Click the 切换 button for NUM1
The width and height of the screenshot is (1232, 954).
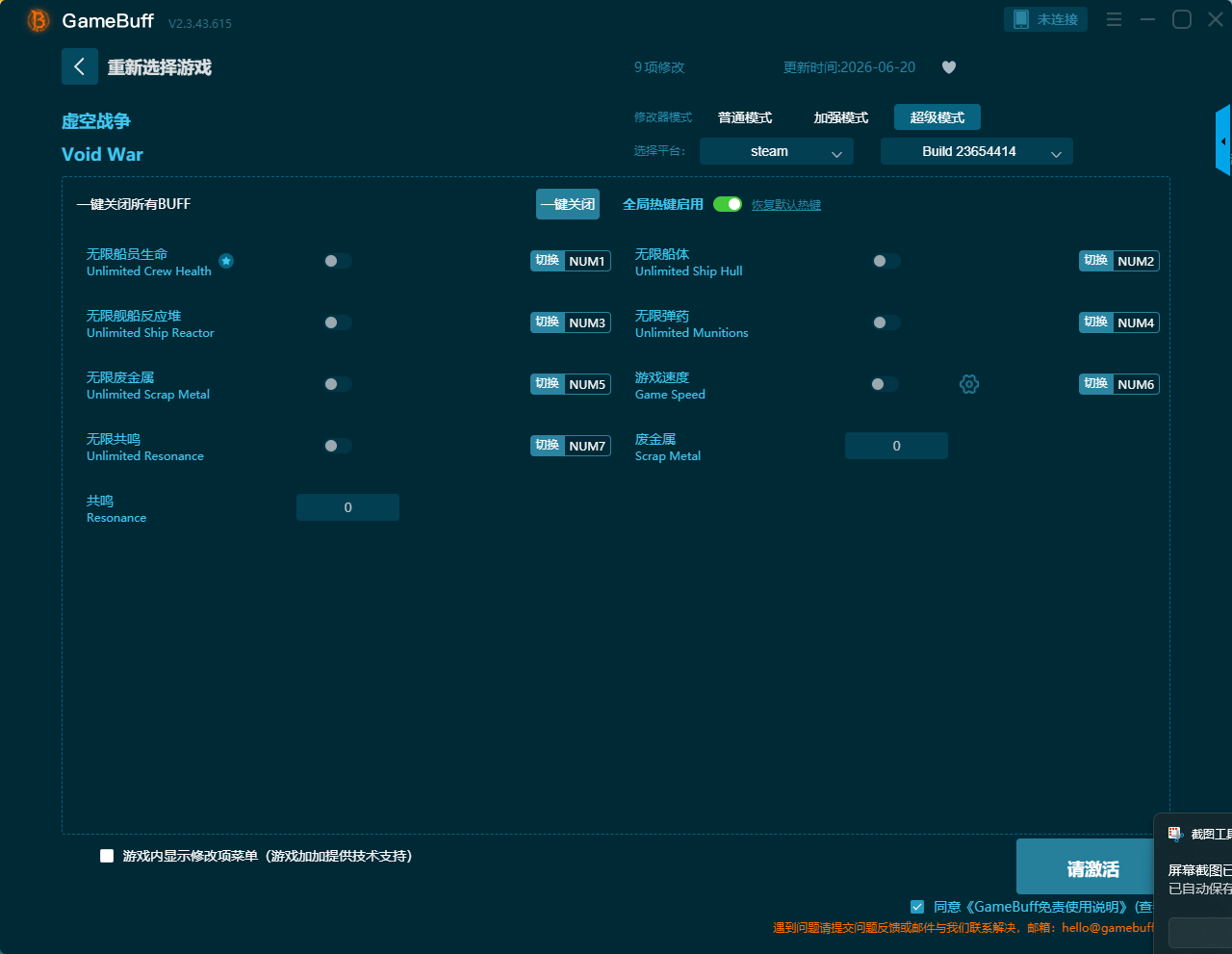[548, 261]
